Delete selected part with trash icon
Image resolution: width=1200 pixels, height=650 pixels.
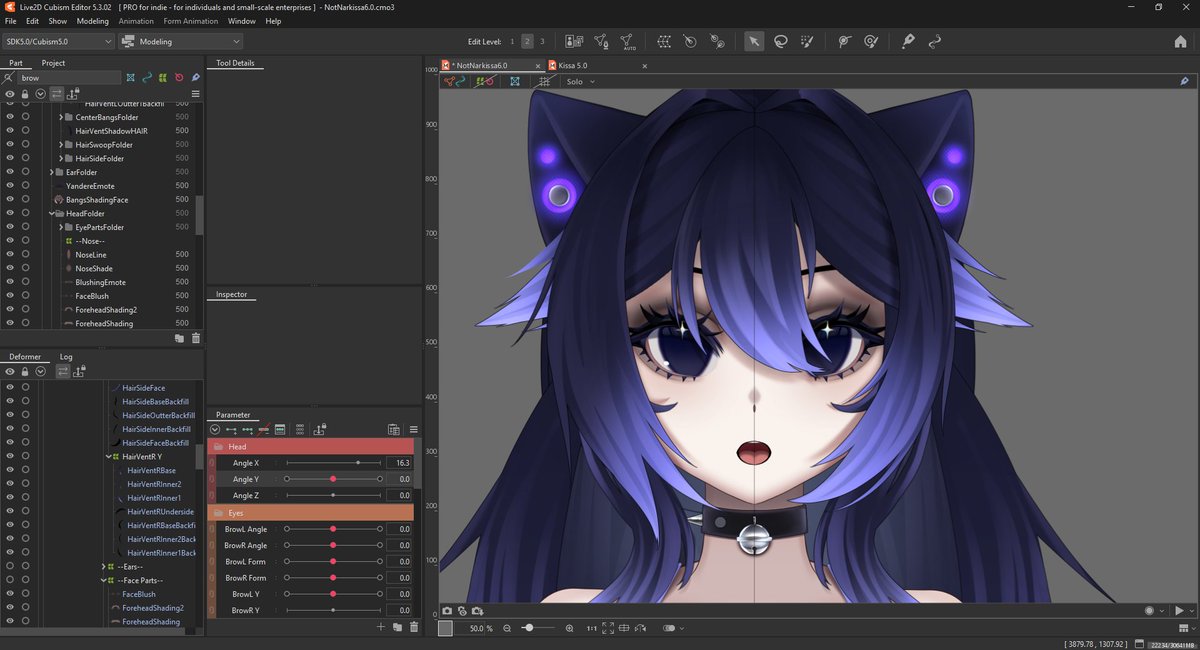coord(195,338)
